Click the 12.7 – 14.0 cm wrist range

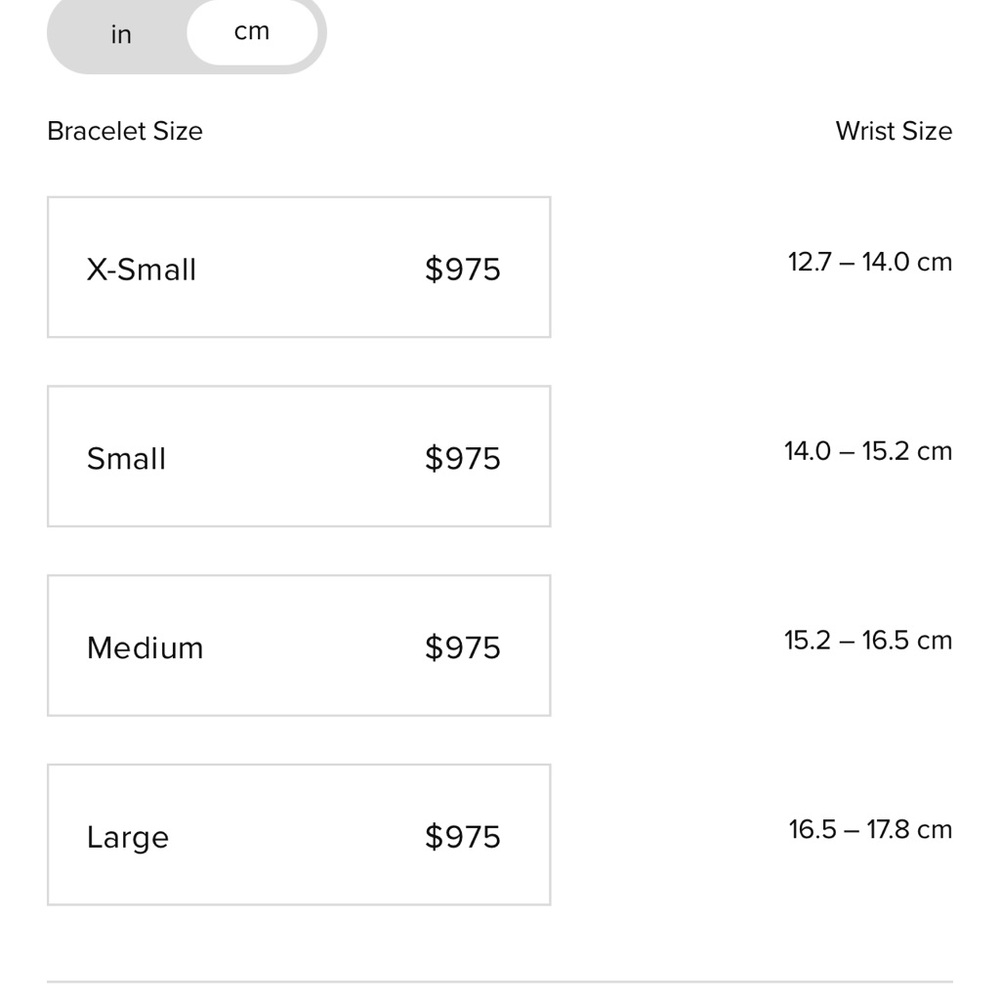click(869, 262)
